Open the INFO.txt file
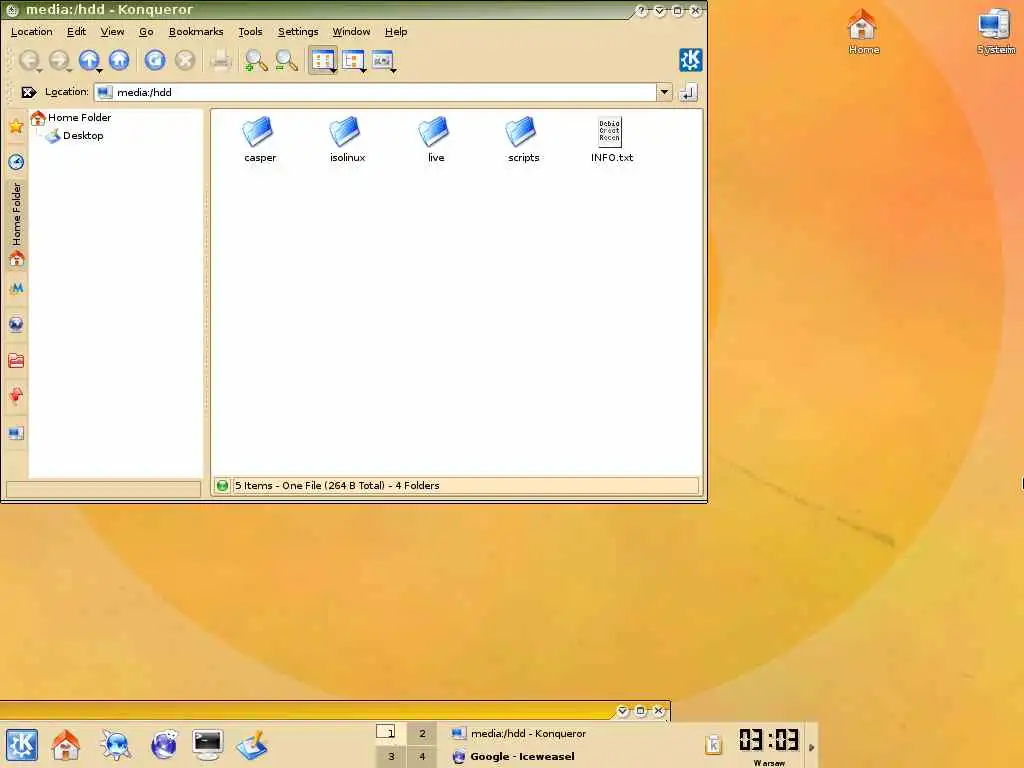Screen dimensions: 1024x768 pyautogui.click(x=611, y=139)
